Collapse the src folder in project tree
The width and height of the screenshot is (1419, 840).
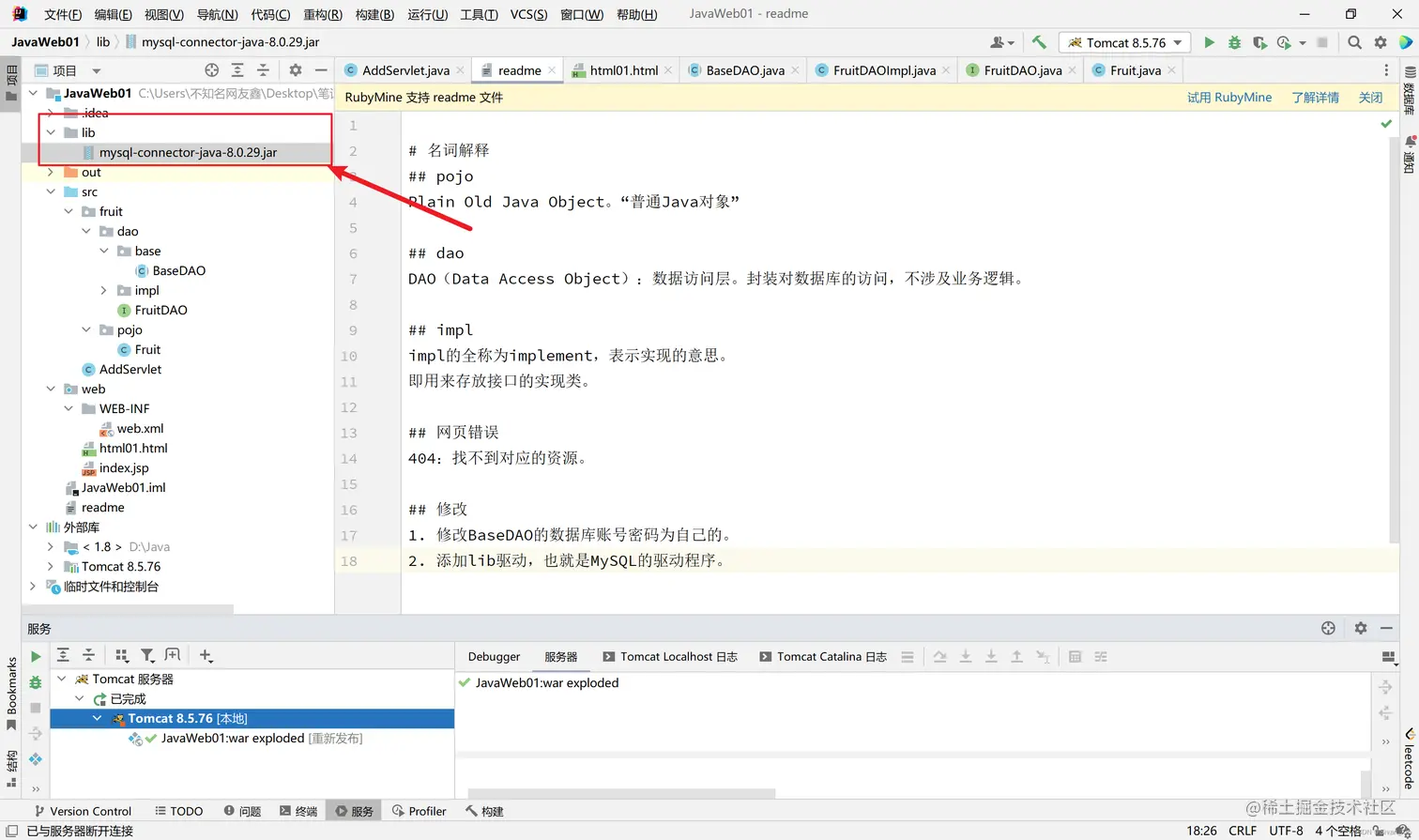(51, 191)
